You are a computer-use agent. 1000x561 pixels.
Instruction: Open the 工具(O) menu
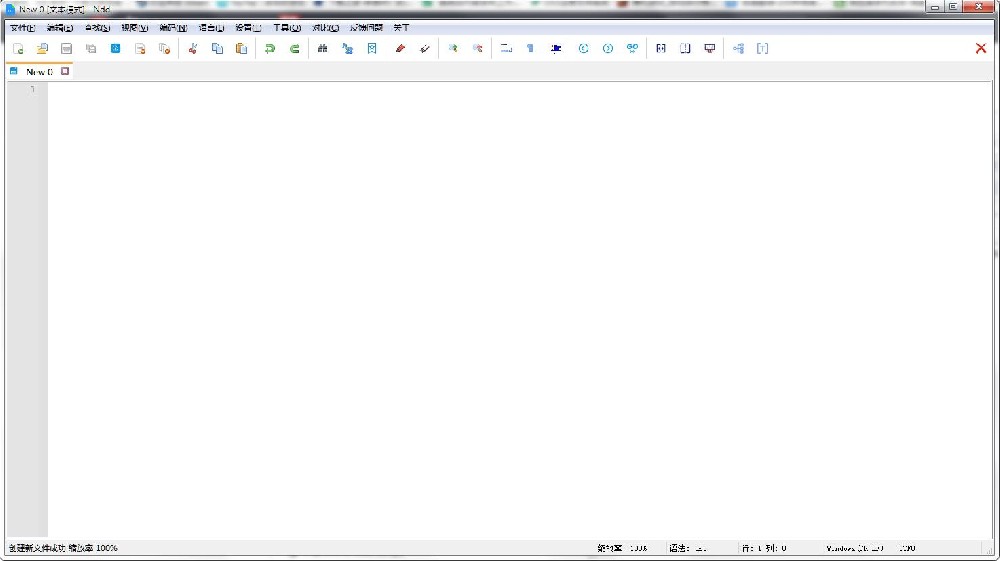(287, 27)
